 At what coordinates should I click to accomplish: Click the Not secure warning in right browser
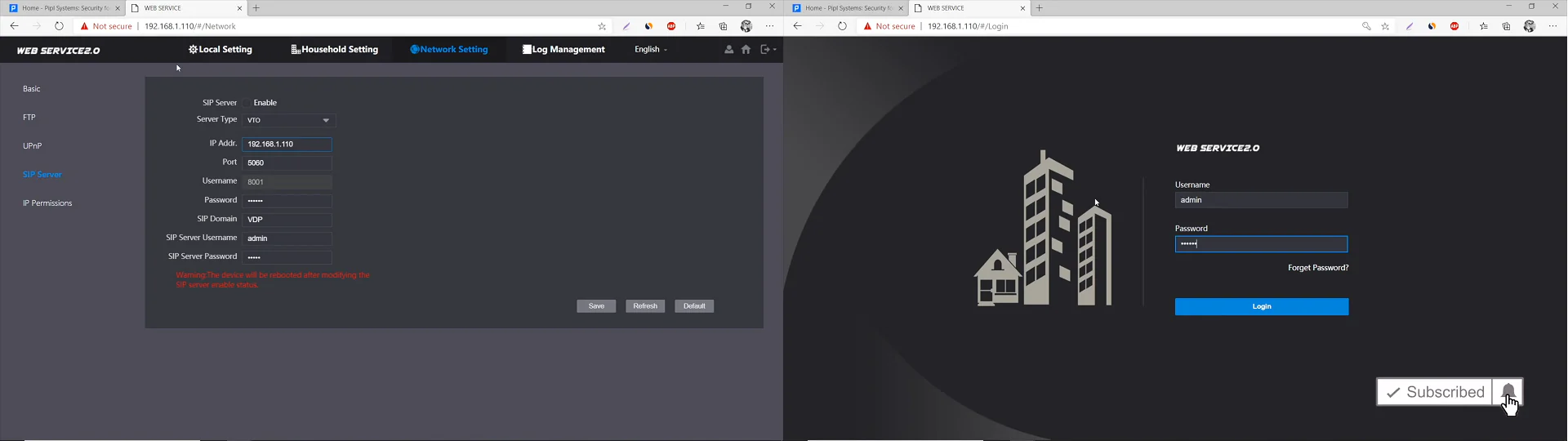[x=889, y=26]
